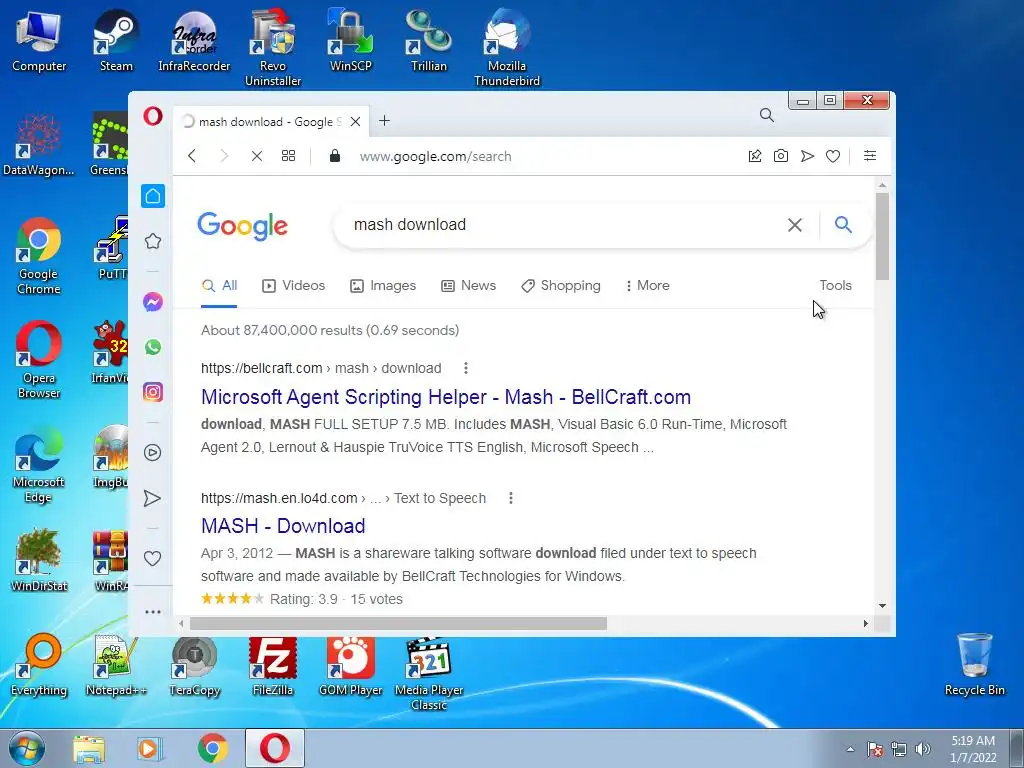Click the edit page icon in address bar
The height and width of the screenshot is (768, 1024).
point(755,155)
